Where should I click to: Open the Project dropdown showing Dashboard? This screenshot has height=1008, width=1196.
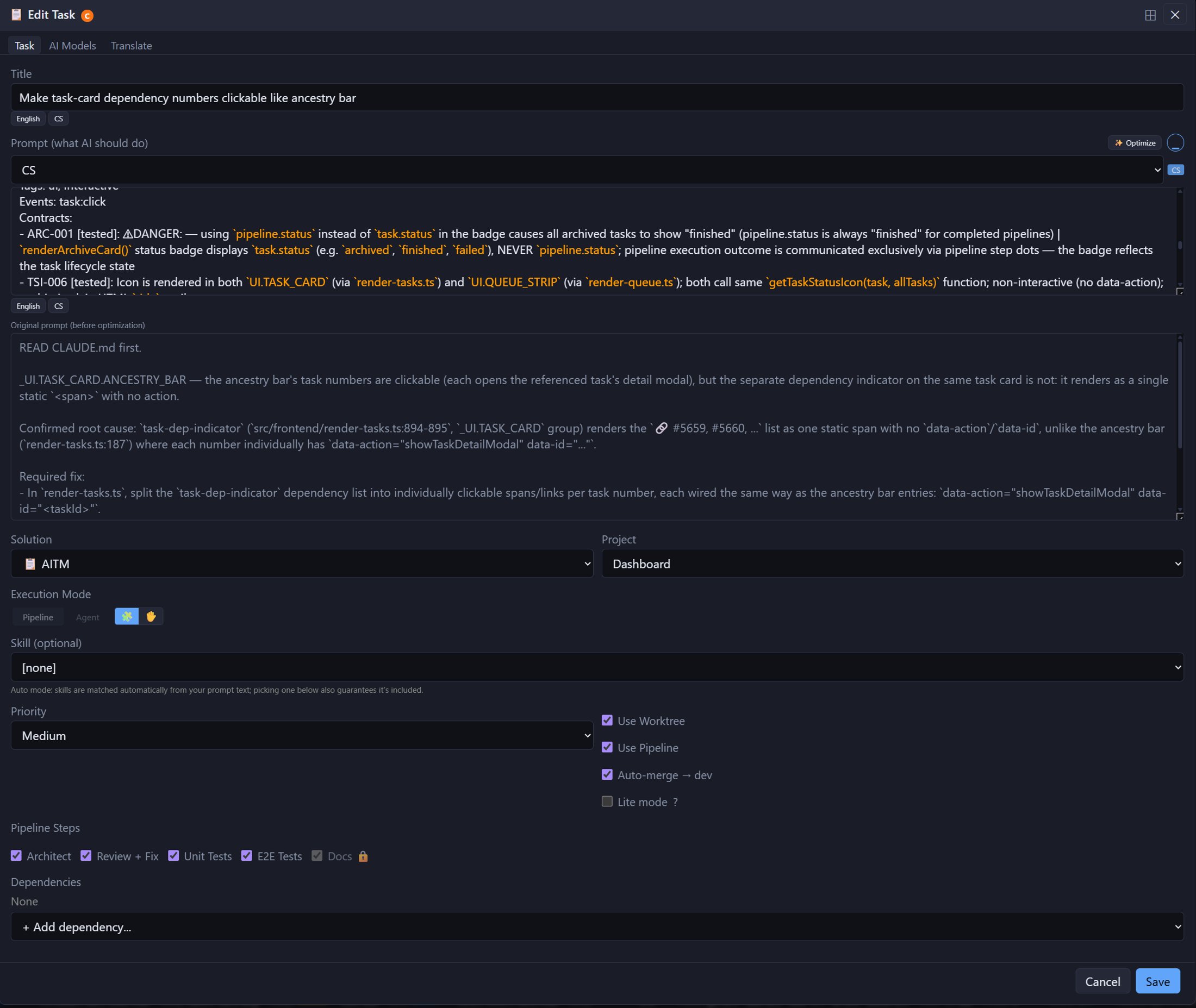(x=893, y=564)
